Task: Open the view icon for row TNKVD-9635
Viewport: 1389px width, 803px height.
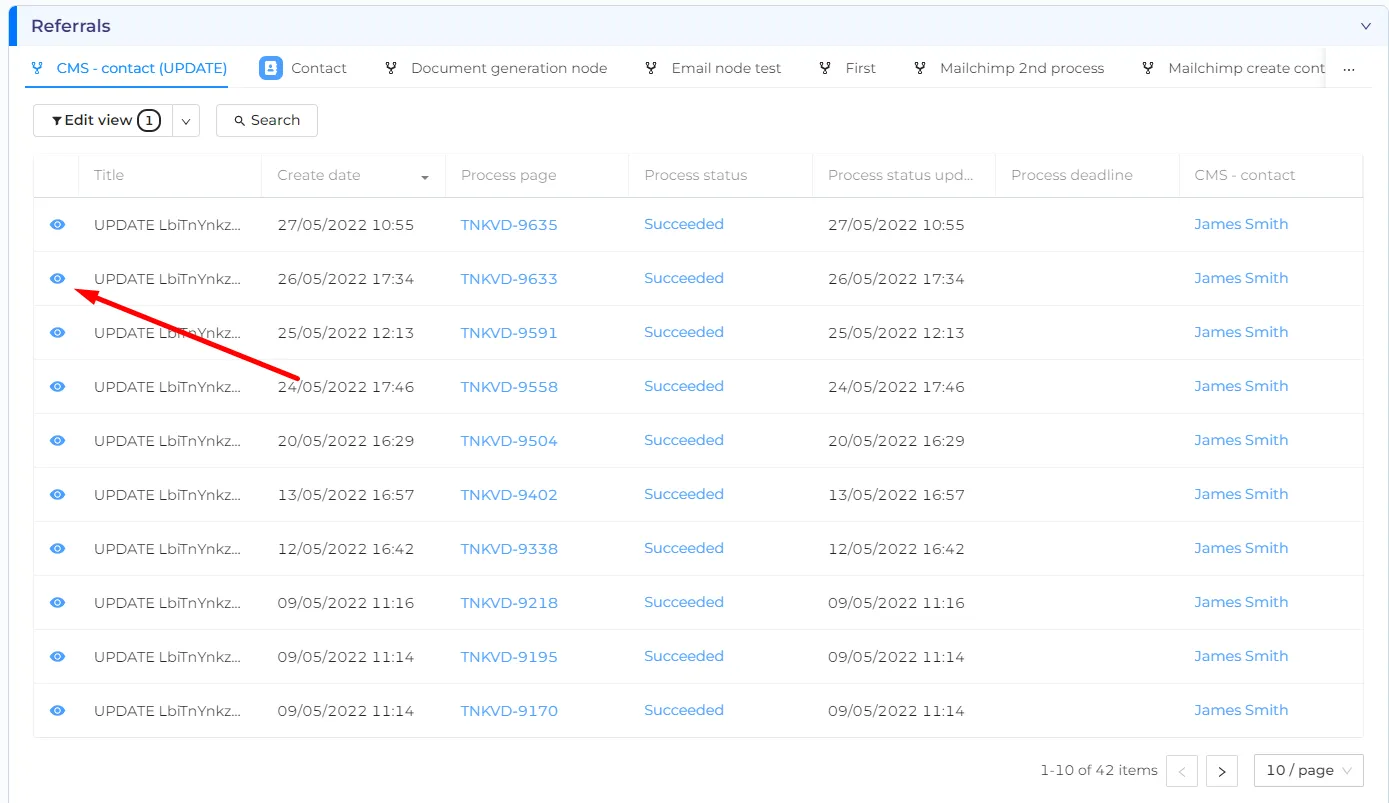Action: [57, 225]
